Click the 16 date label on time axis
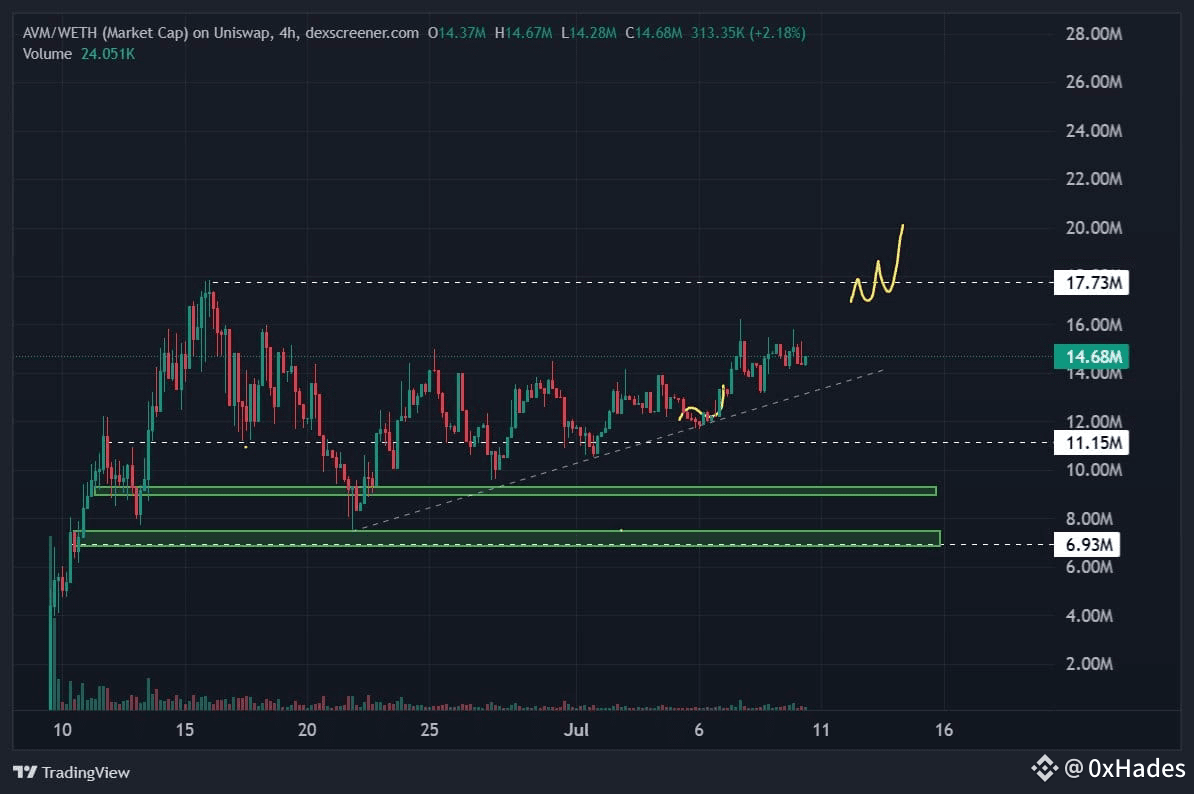The height and width of the screenshot is (794, 1194). 943,730
